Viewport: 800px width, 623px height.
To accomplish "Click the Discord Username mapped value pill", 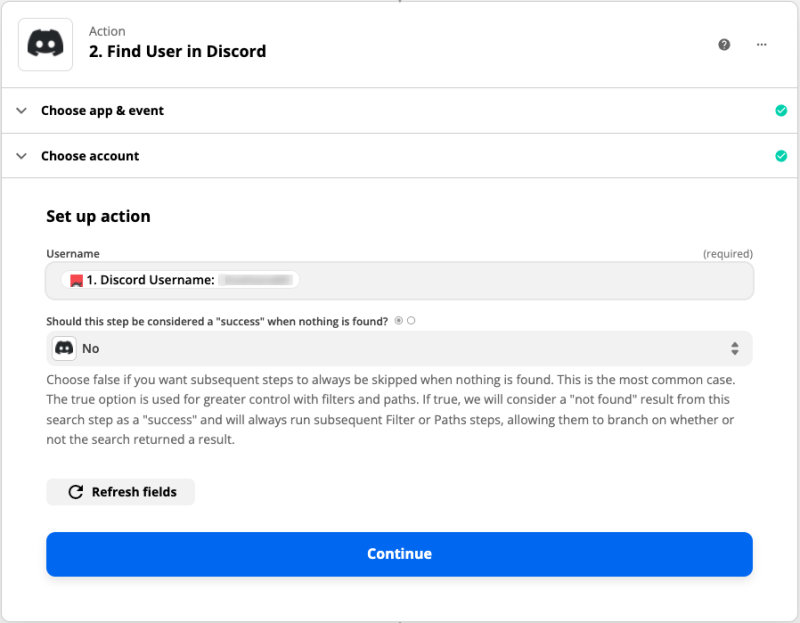I will [180, 280].
